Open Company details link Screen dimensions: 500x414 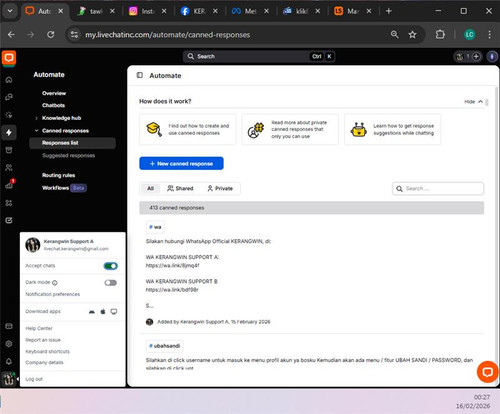point(44,362)
